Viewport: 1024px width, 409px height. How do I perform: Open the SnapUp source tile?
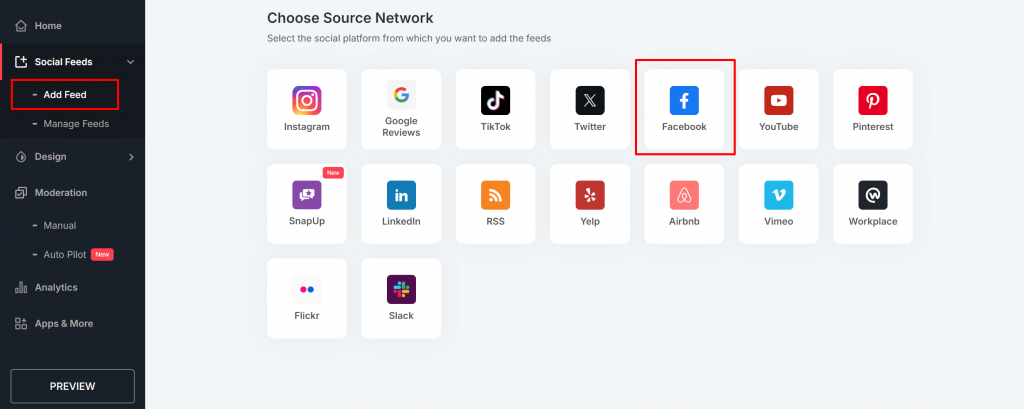[307, 195]
